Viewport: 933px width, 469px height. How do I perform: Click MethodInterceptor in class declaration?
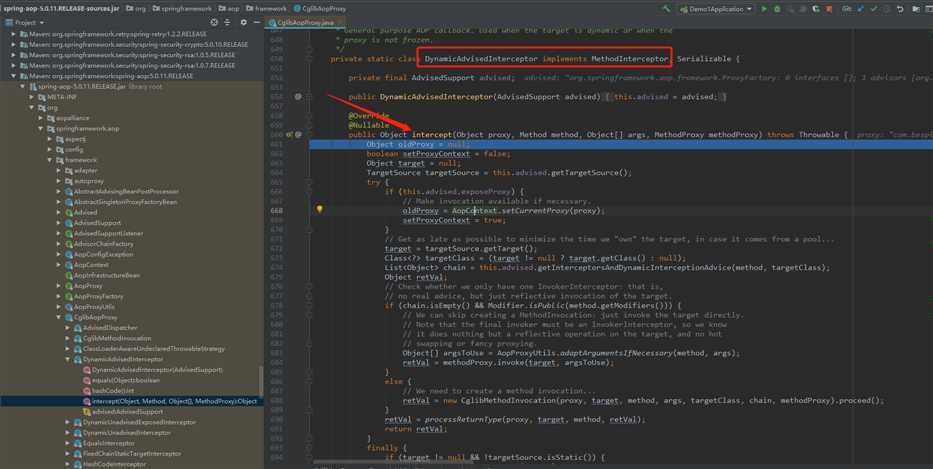tap(630, 59)
